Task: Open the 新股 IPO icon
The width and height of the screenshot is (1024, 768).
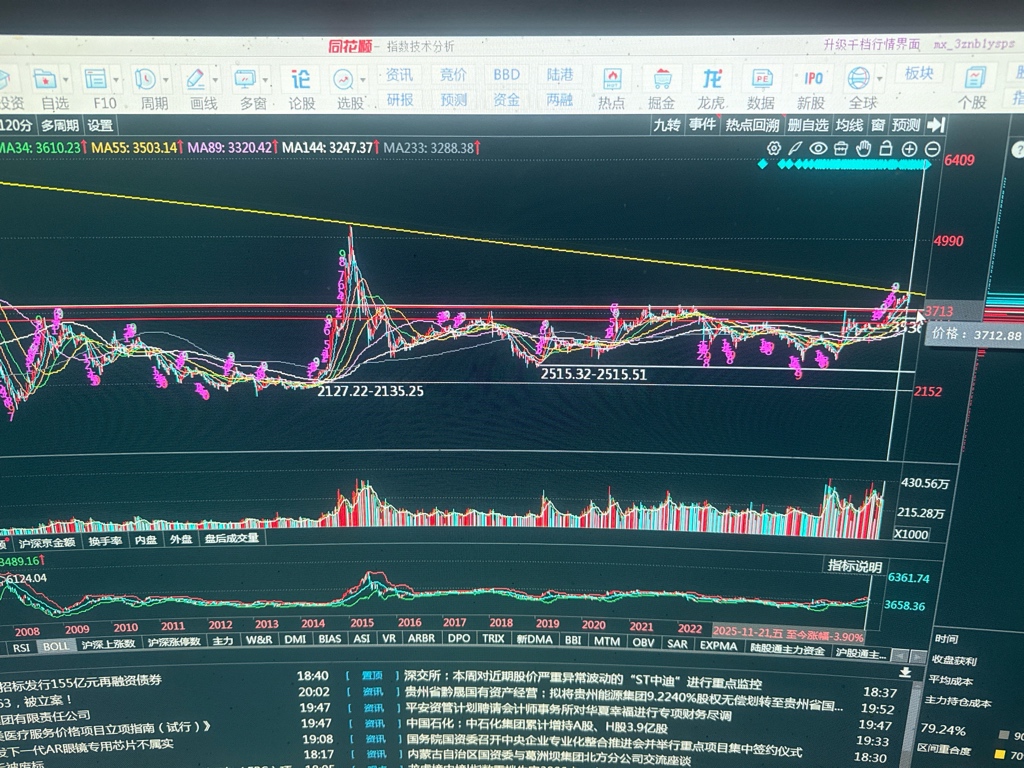Action: click(x=812, y=79)
